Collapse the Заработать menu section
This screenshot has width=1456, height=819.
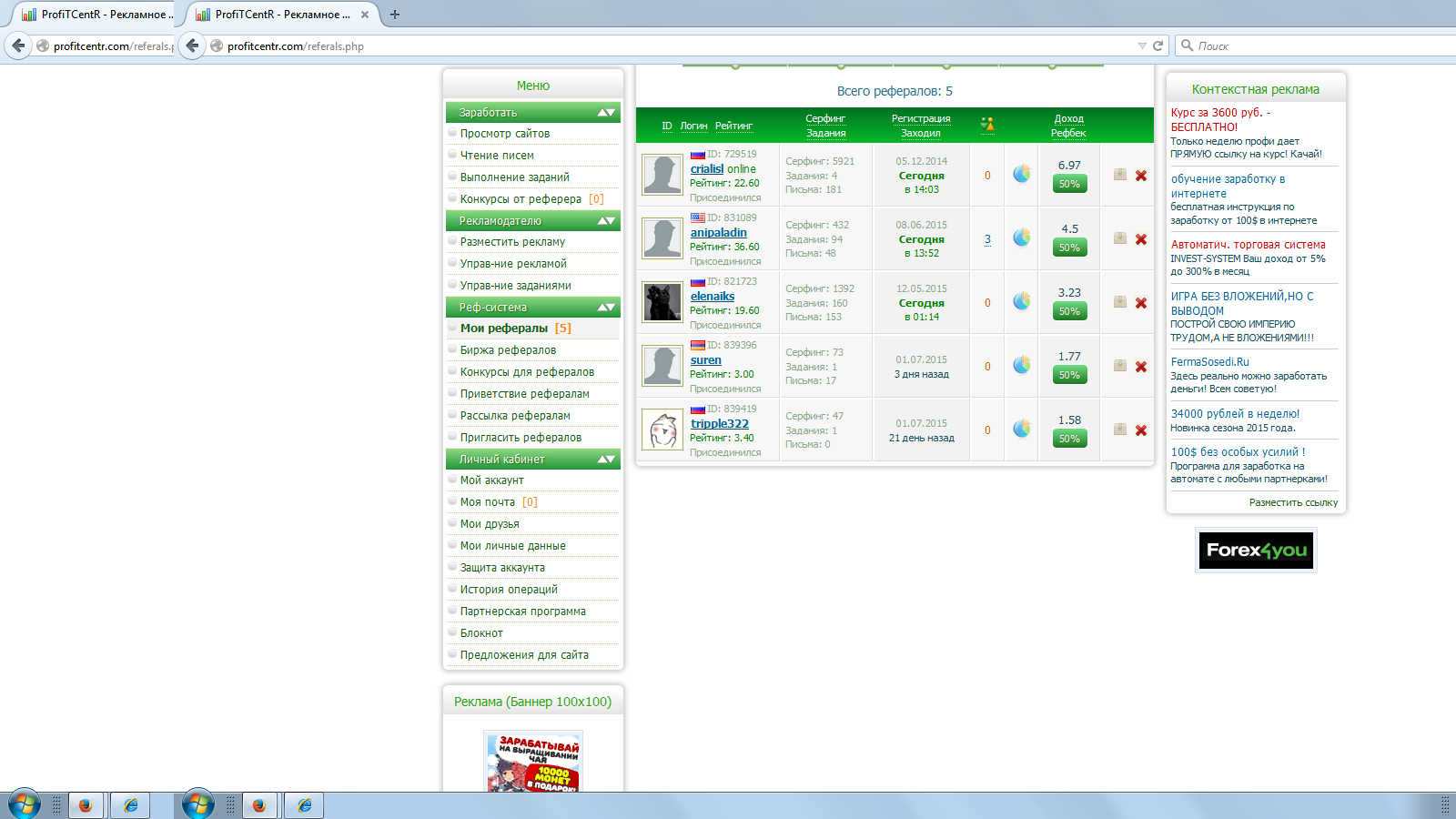(606, 113)
